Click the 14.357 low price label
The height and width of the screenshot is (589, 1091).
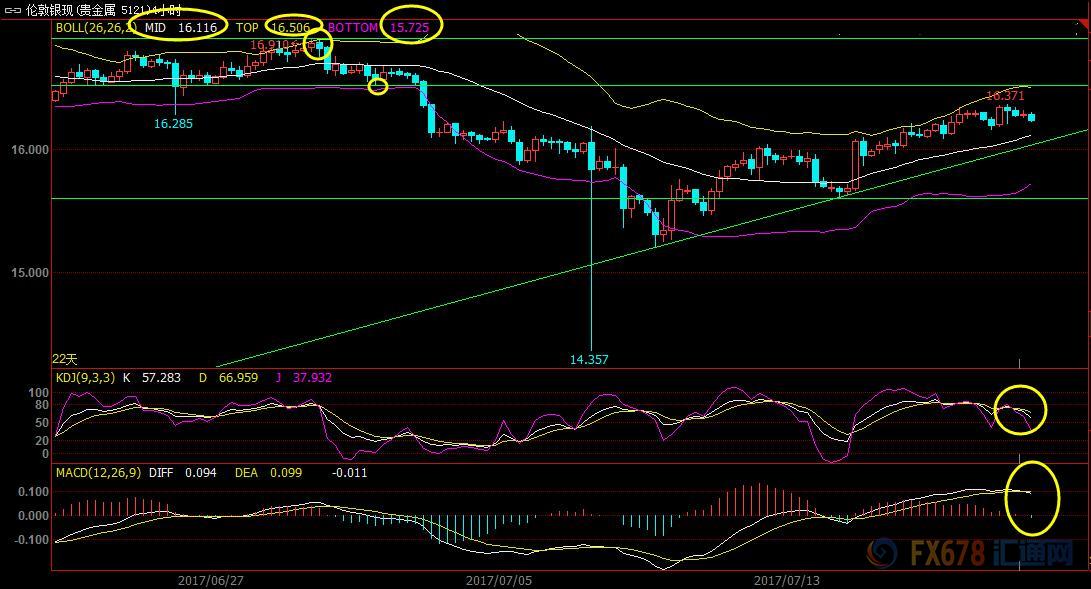pos(589,359)
